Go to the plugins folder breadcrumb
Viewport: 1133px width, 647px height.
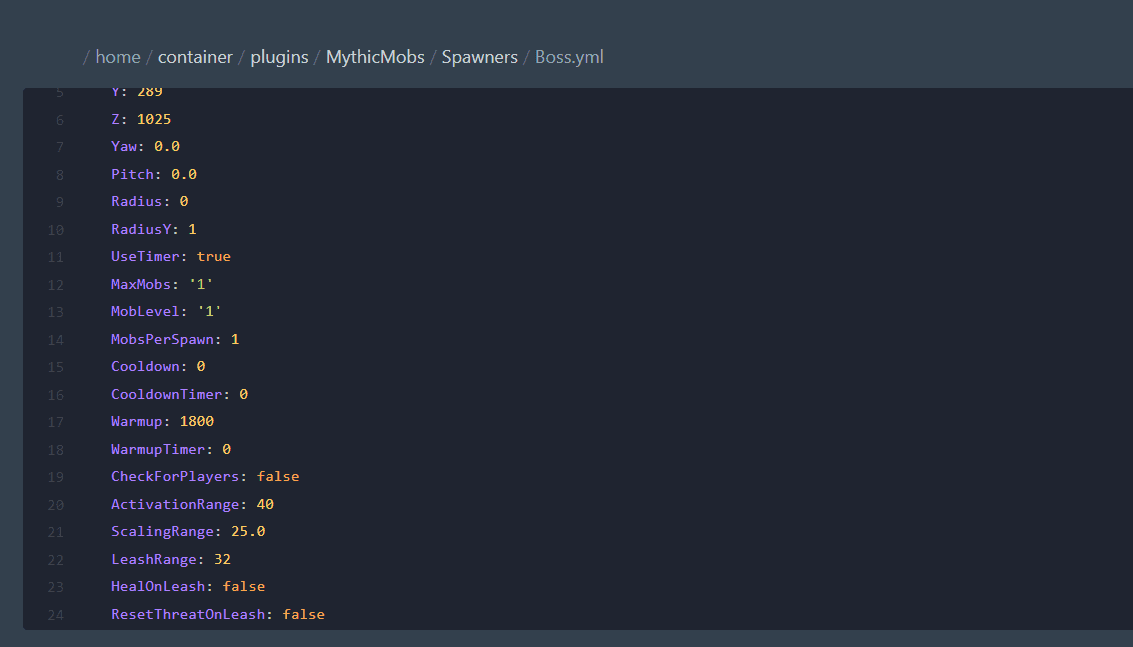tap(279, 57)
